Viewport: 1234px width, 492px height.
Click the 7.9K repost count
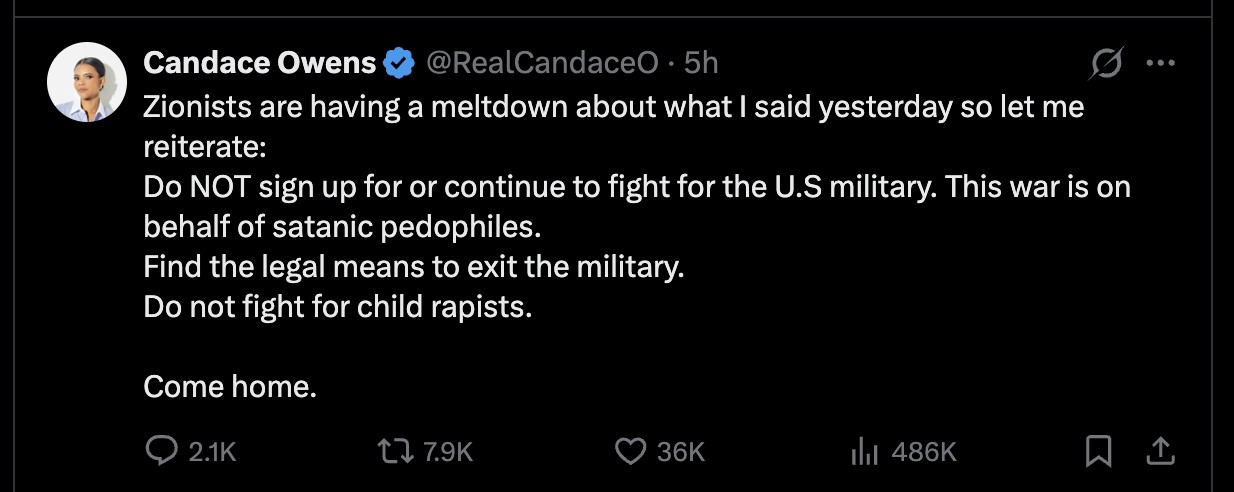click(x=448, y=453)
